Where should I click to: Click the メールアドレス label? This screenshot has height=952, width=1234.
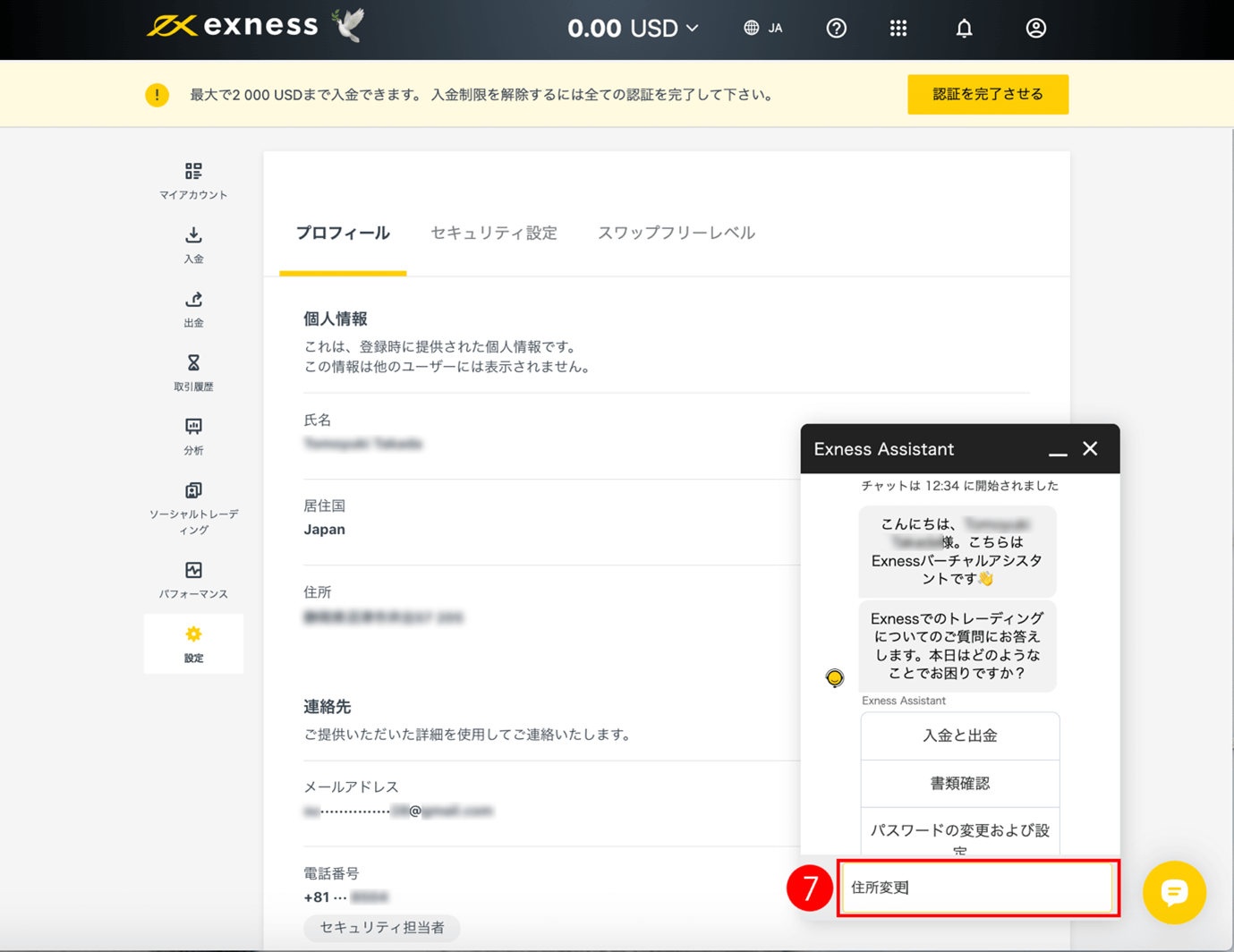point(351,786)
